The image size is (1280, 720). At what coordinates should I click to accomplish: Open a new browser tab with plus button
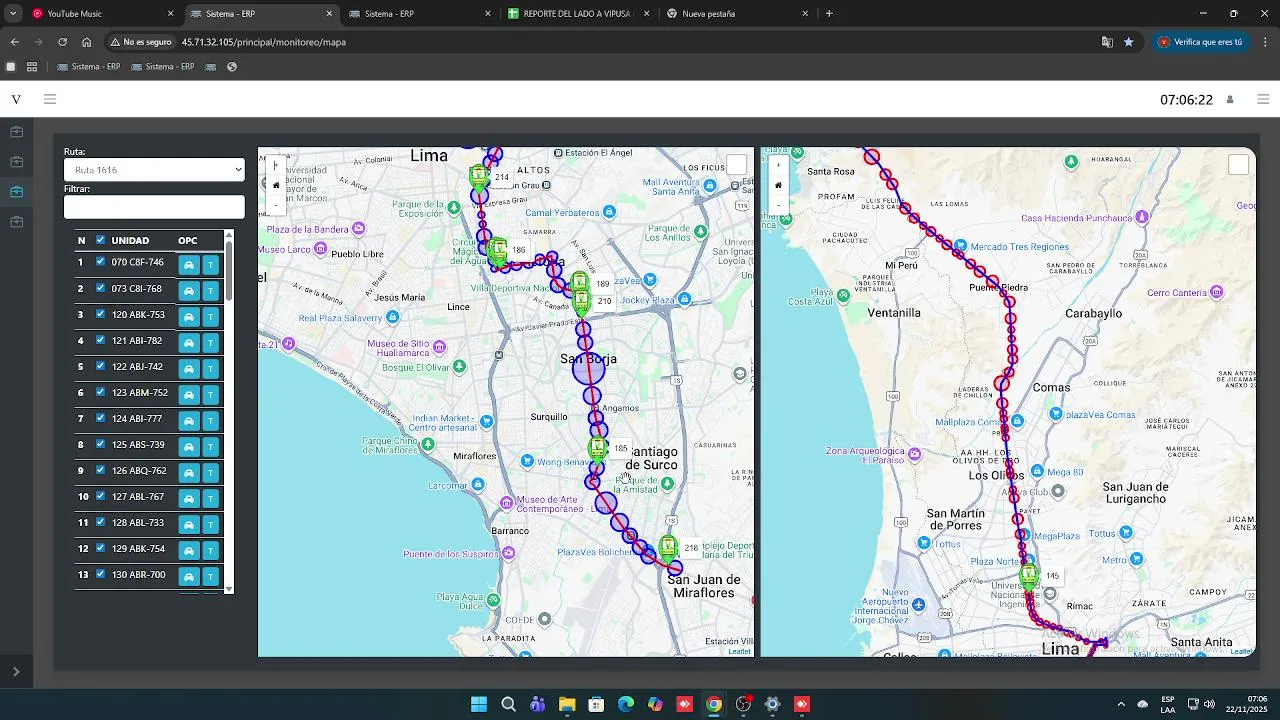pyautogui.click(x=829, y=14)
